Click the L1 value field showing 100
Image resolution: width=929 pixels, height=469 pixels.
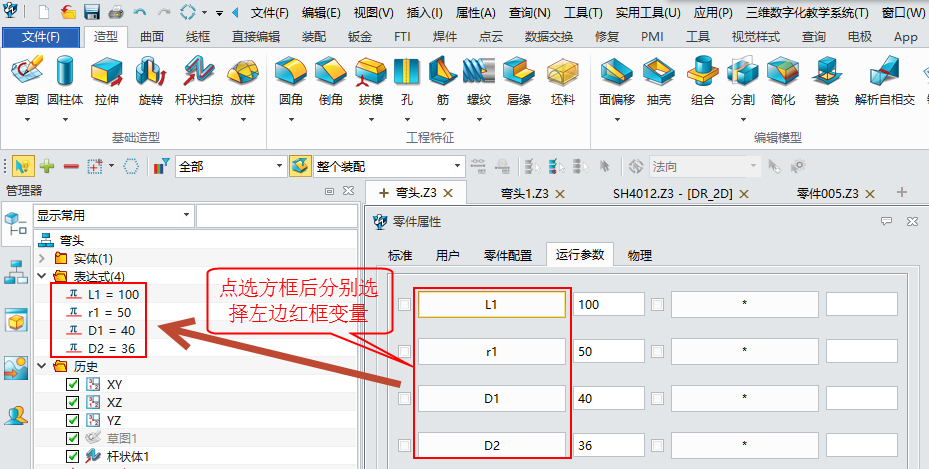609,304
